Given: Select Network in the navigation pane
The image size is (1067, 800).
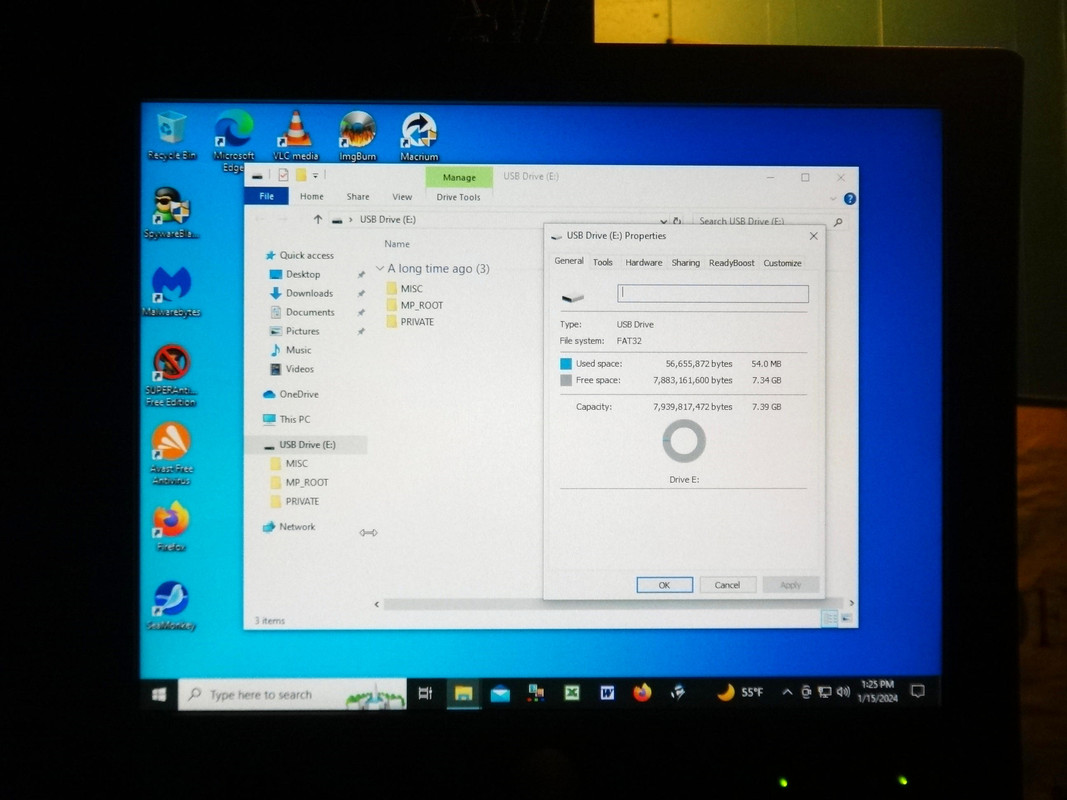Looking at the screenshot, I should coord(289,527).
